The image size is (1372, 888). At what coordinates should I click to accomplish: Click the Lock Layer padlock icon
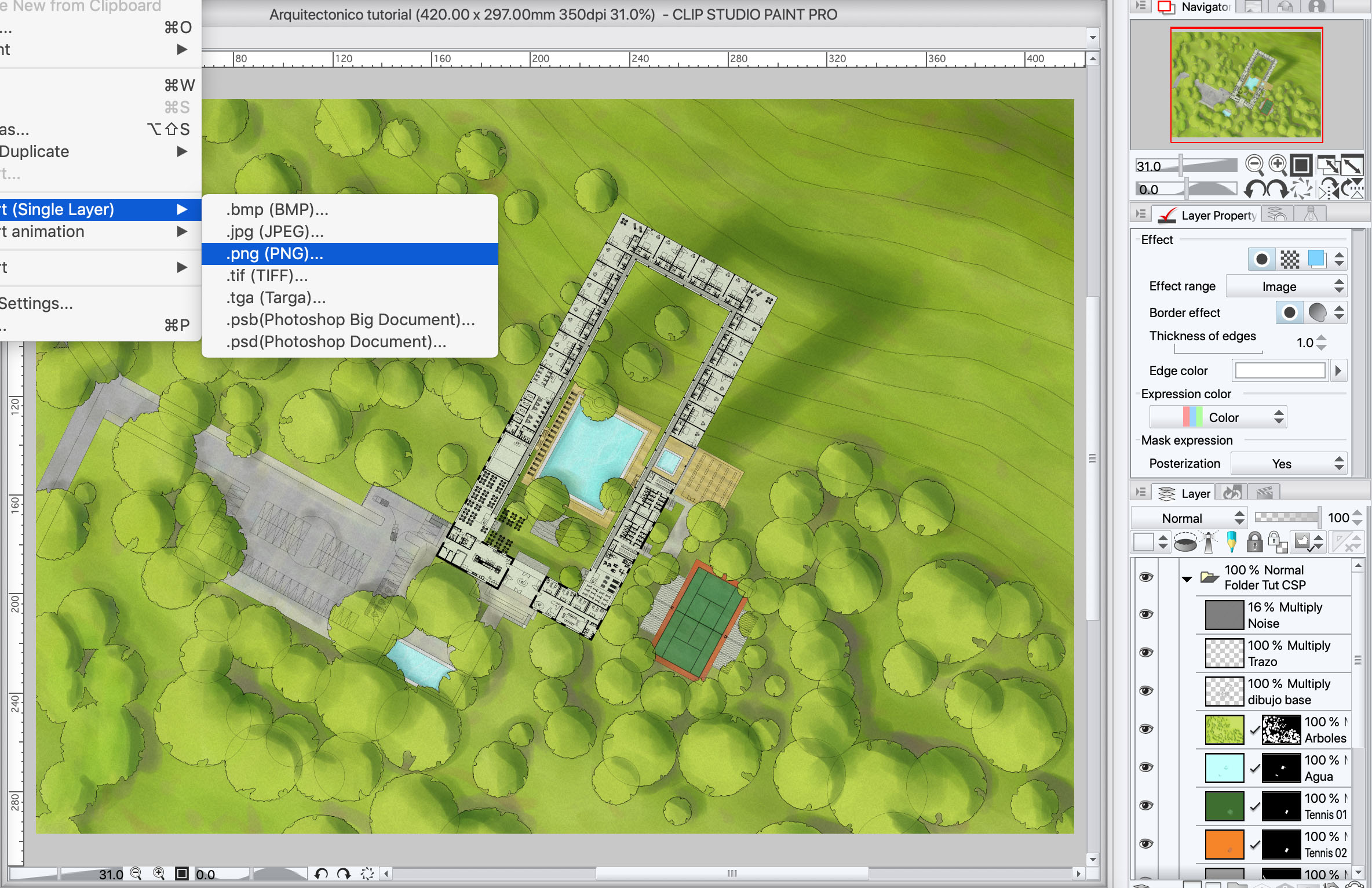point(1254,542)
